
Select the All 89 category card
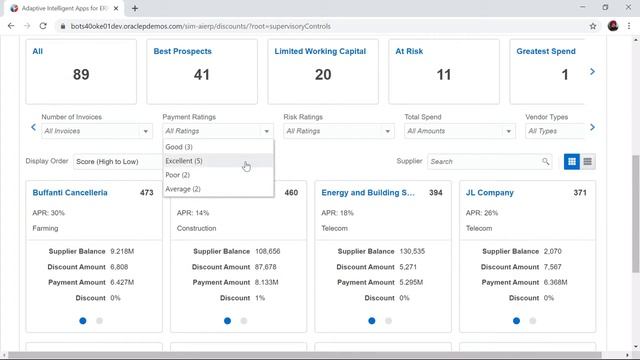[x=81, y=71]
